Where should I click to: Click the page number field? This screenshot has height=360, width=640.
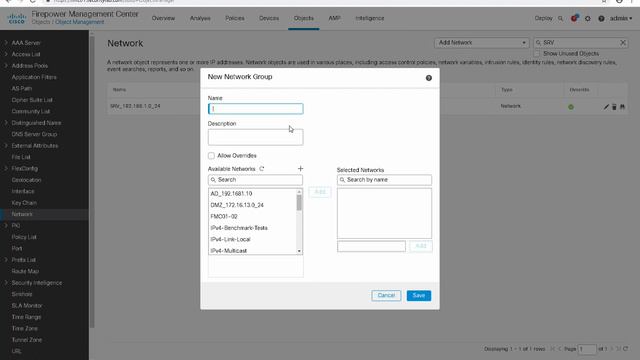click(587, 349)
